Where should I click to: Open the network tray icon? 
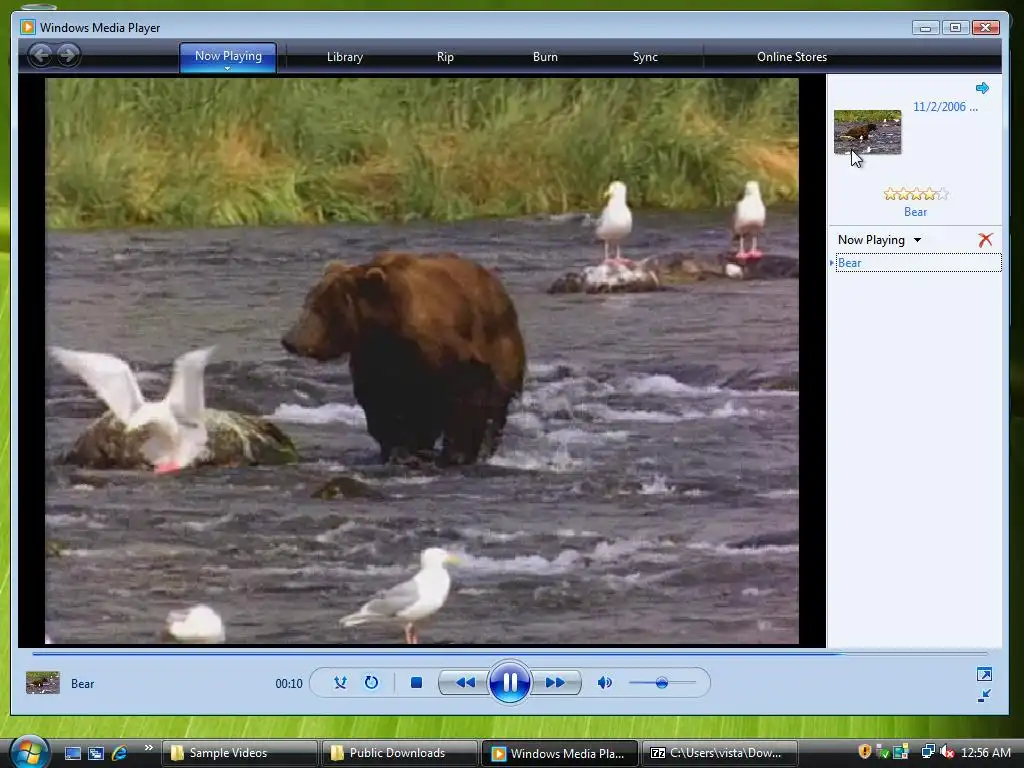pyautogui.click(x=928, y=752)
